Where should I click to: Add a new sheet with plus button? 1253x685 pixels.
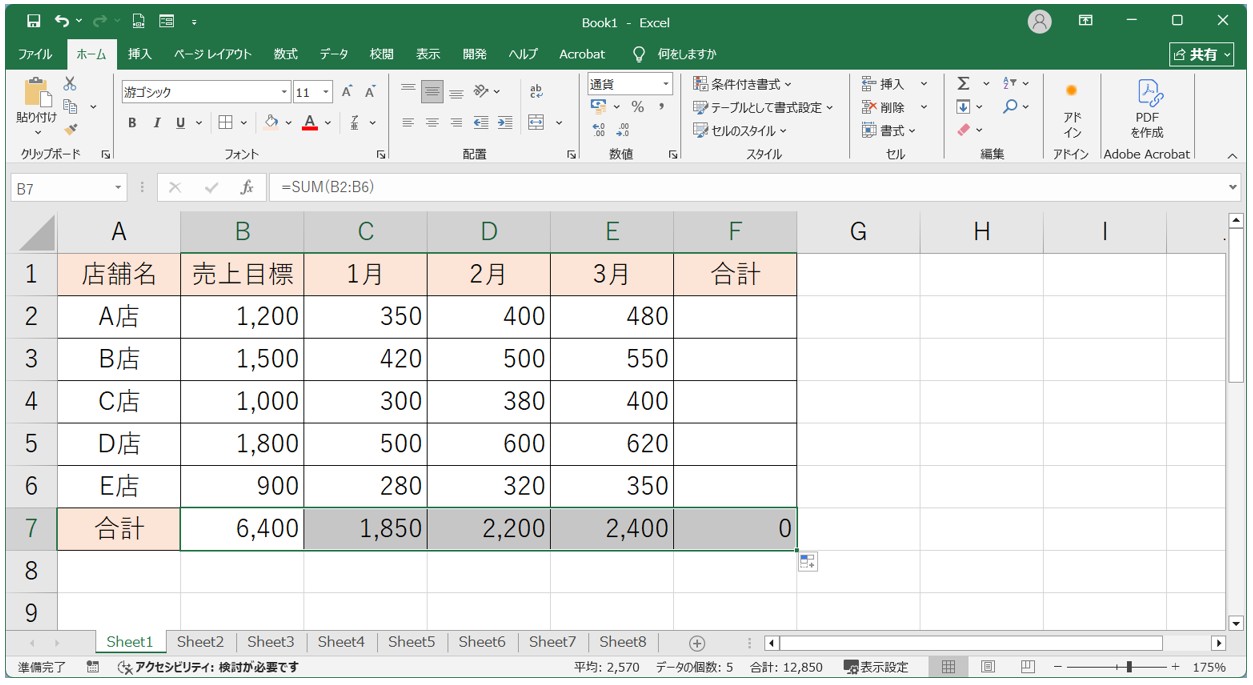pyautogui.click(x=697, y=643)
